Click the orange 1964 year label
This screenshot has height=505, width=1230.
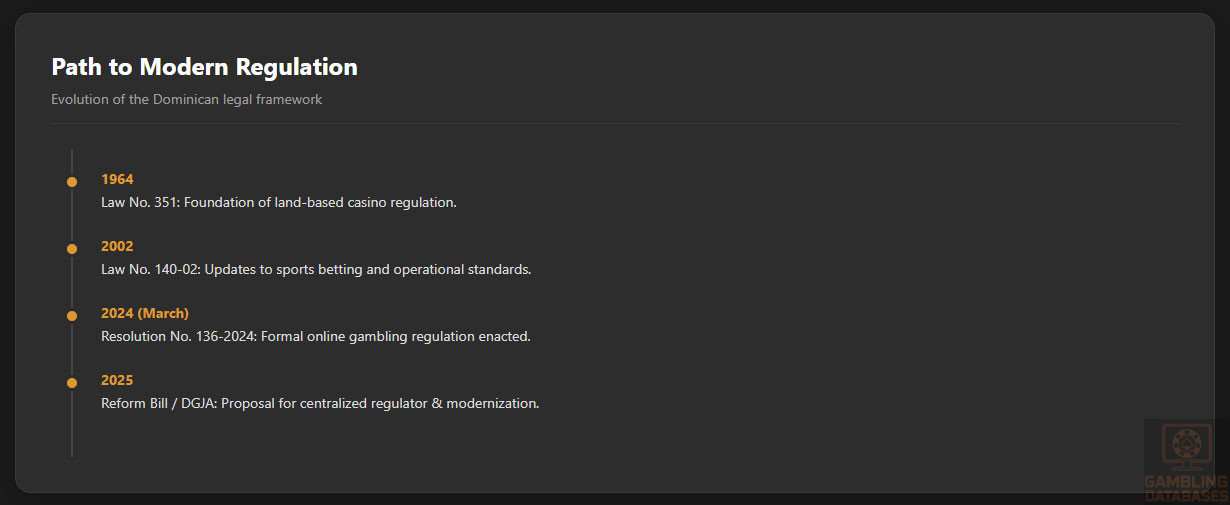coord(117,179)
